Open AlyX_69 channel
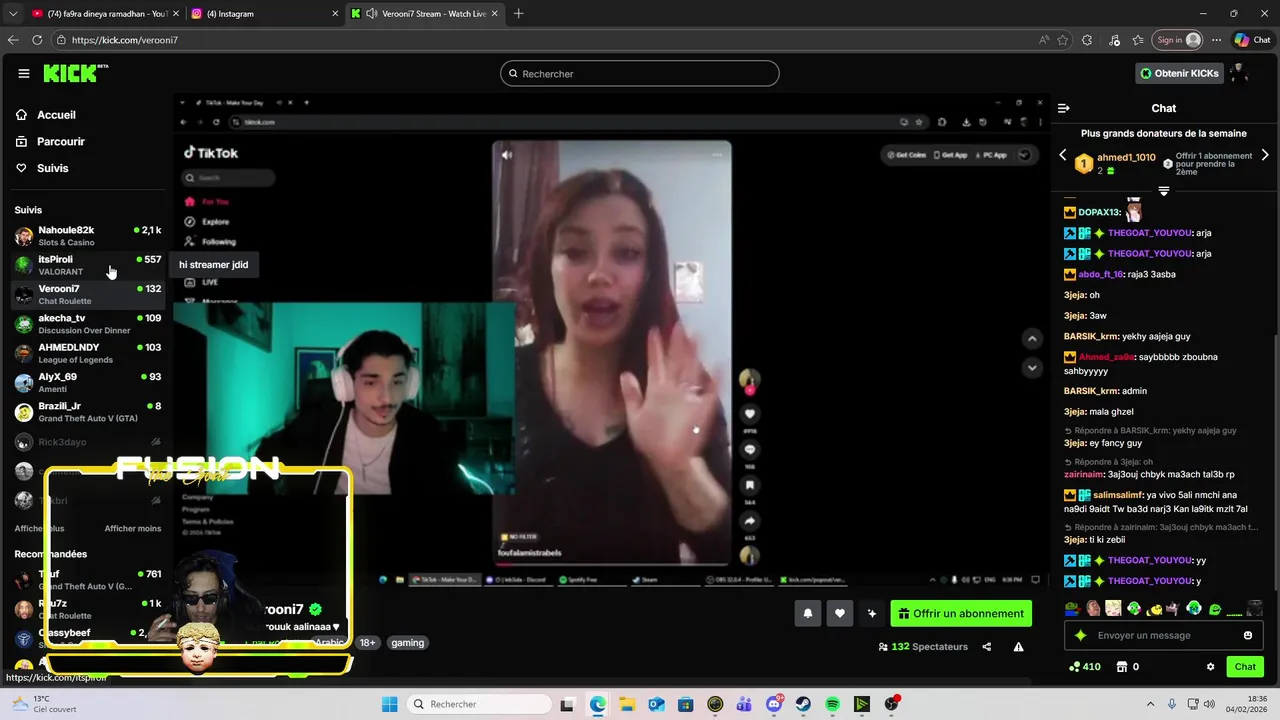The height and width of the screenshot is (720, 1280). [88, 383]
